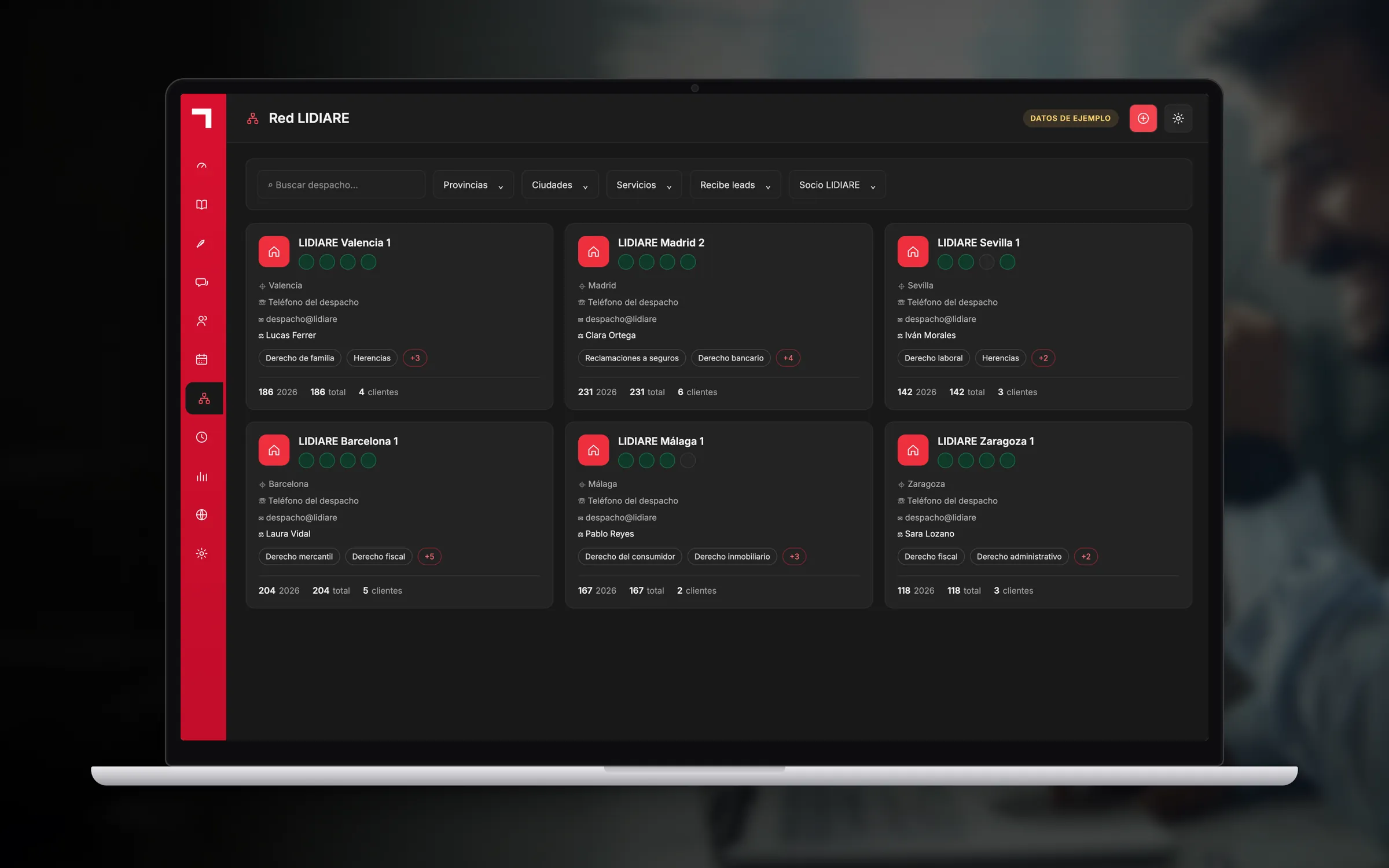Click the home icon of LIDIARE Málaga 1

point(593,450)
